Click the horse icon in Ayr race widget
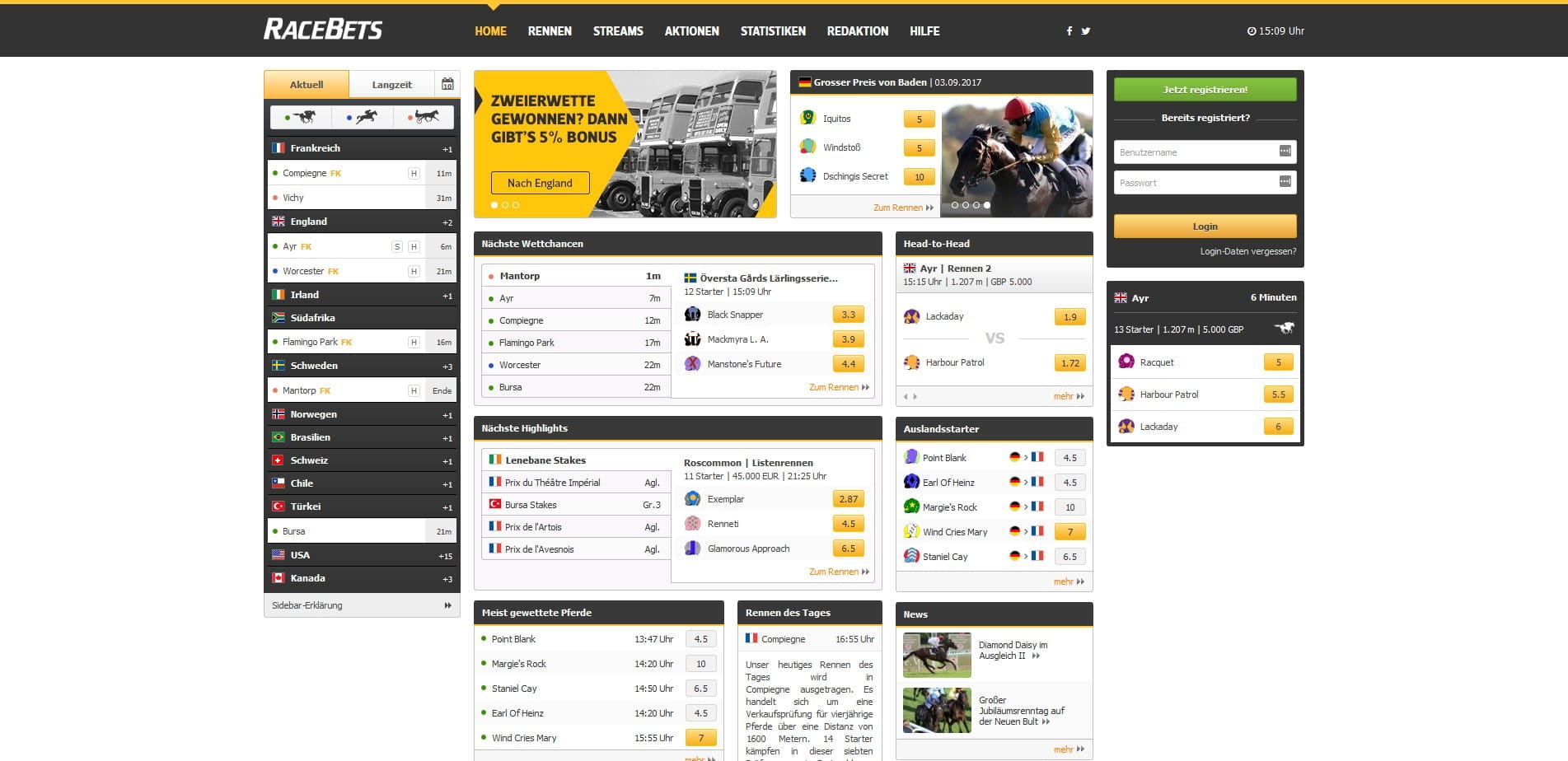The width and height of the screenshot is (1568, 761). click(1285, 328)
